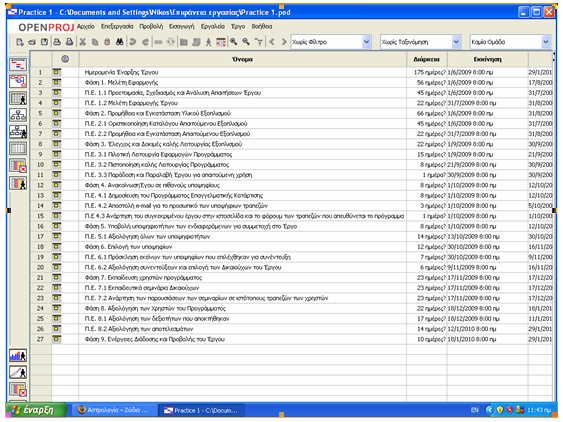Click the '175 ημέρες?' duration cell

tap(427, 72)
